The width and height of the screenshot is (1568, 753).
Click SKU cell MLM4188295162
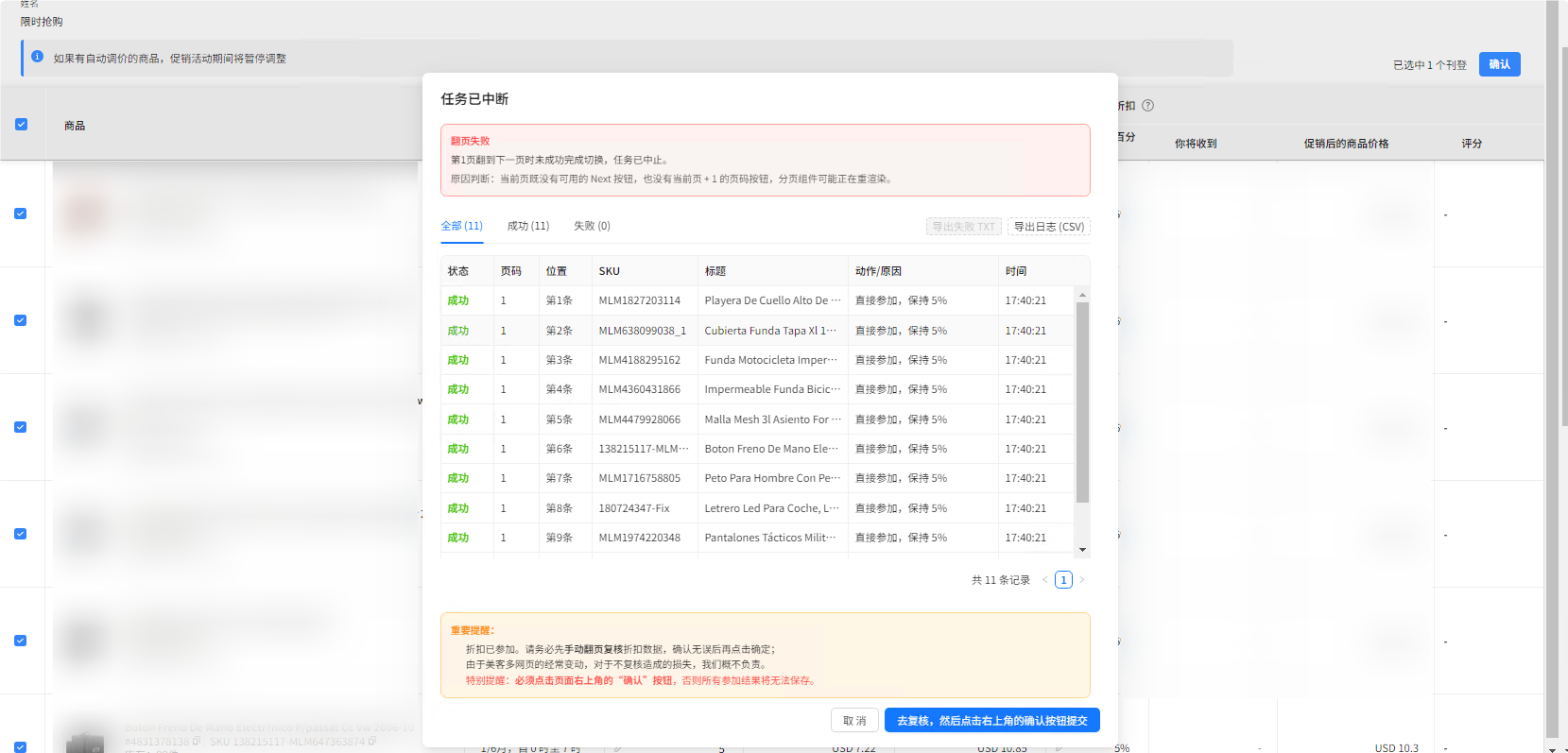pos(639,360)
